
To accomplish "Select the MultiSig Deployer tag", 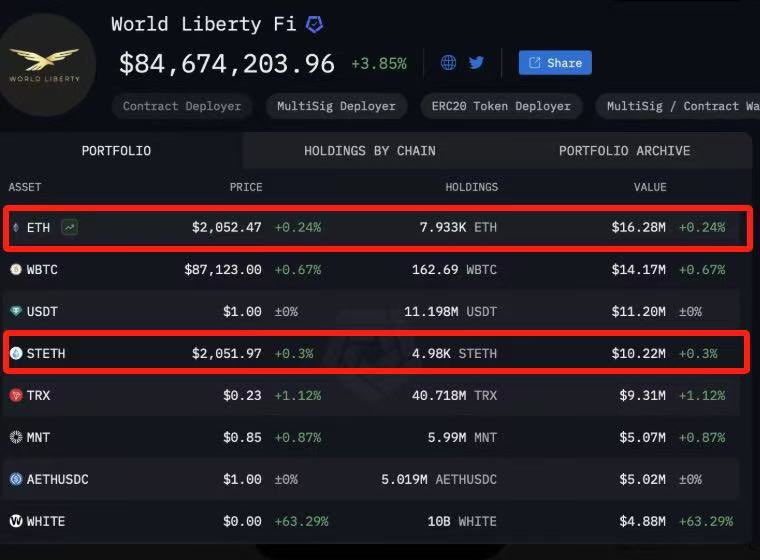I will [x=336, y=106].
